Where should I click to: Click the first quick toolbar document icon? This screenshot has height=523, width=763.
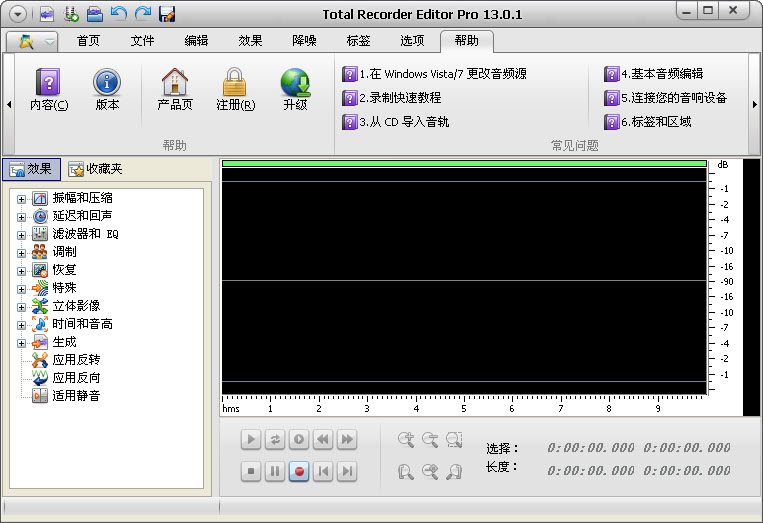click(47, 14)
